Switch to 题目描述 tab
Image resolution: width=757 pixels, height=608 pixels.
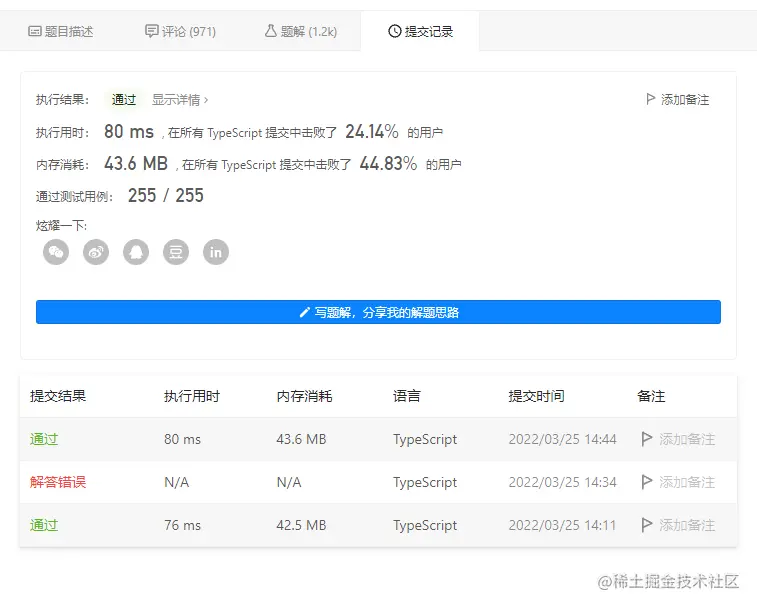[61, 31]
